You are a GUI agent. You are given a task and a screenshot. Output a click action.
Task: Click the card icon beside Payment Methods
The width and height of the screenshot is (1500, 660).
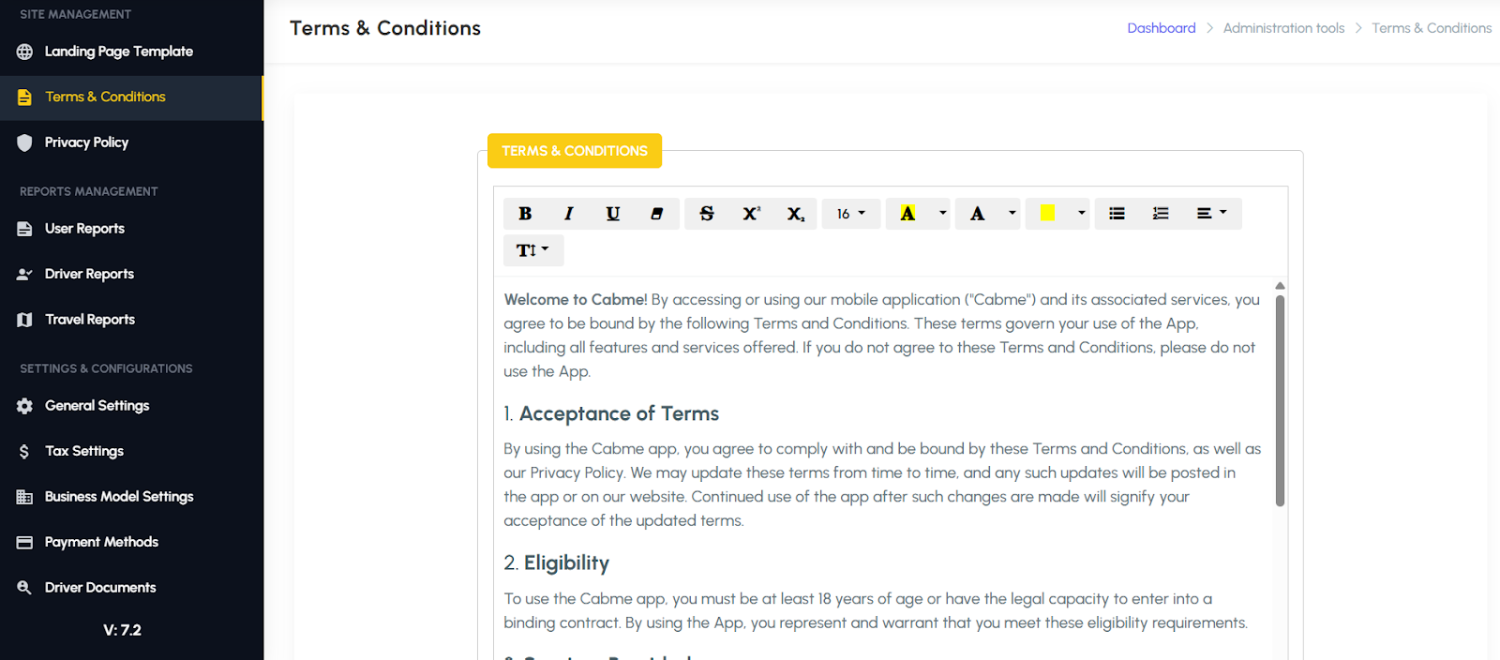pos(25,542)
